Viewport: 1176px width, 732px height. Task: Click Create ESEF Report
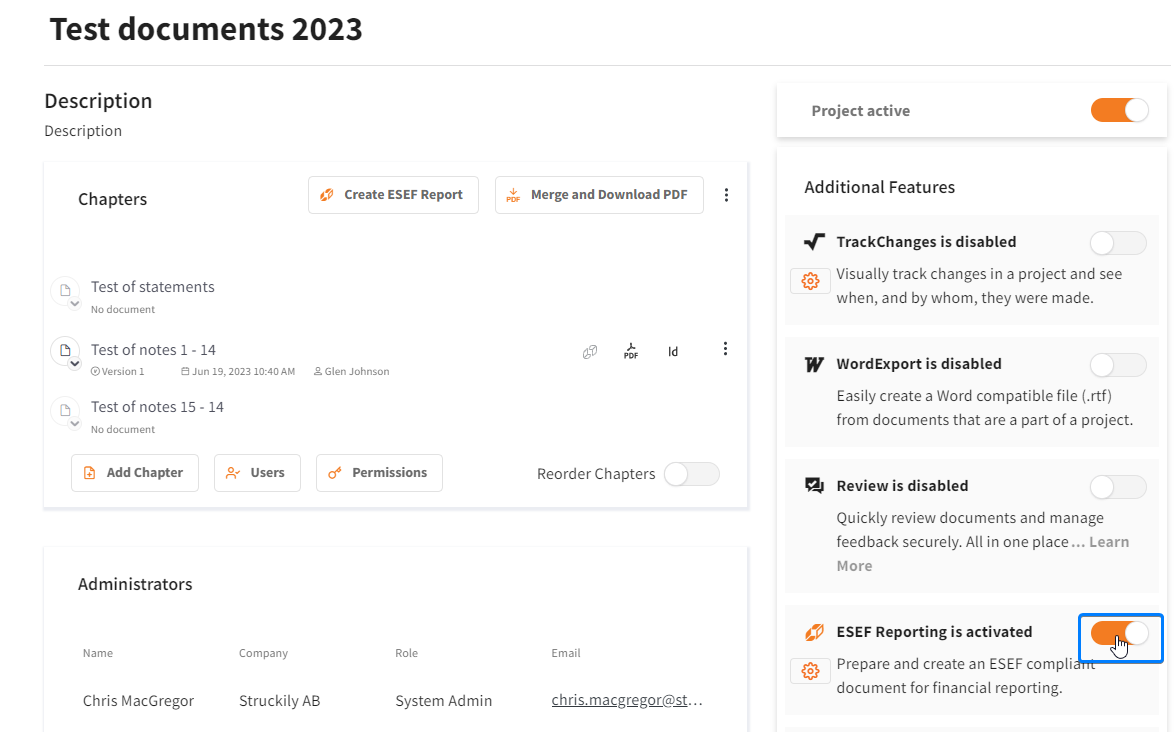click(393, 195)
